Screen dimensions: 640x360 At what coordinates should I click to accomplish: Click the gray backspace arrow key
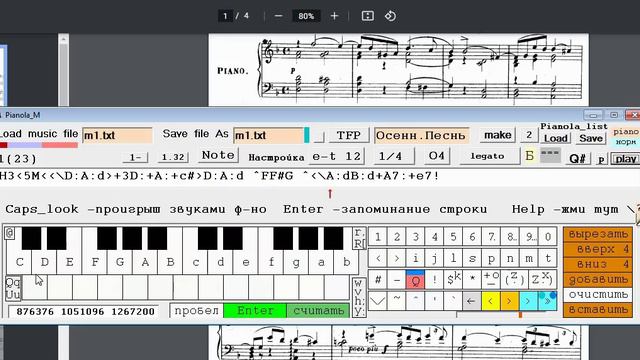click(471, 301)
